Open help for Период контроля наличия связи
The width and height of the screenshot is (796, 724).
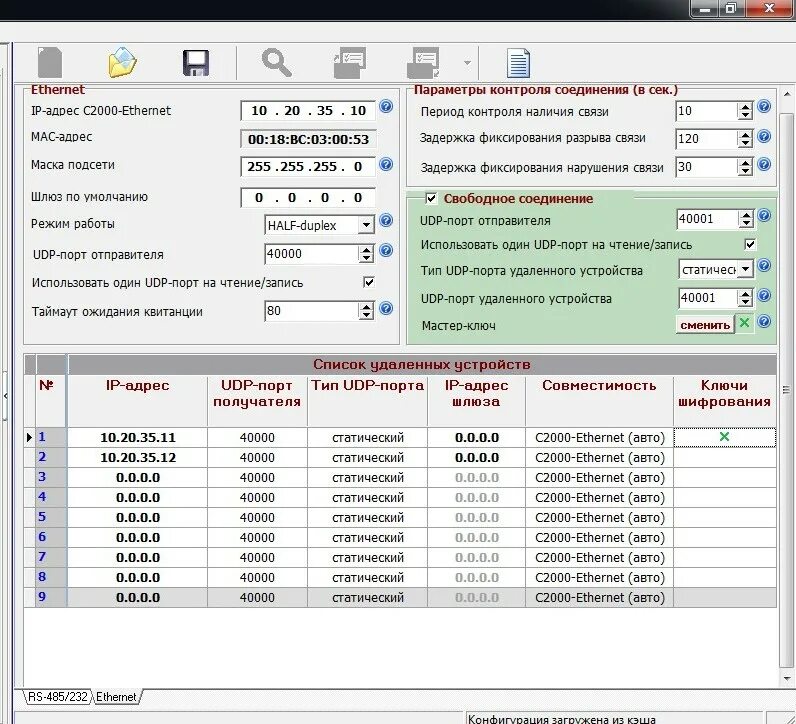tap(764, 106)
